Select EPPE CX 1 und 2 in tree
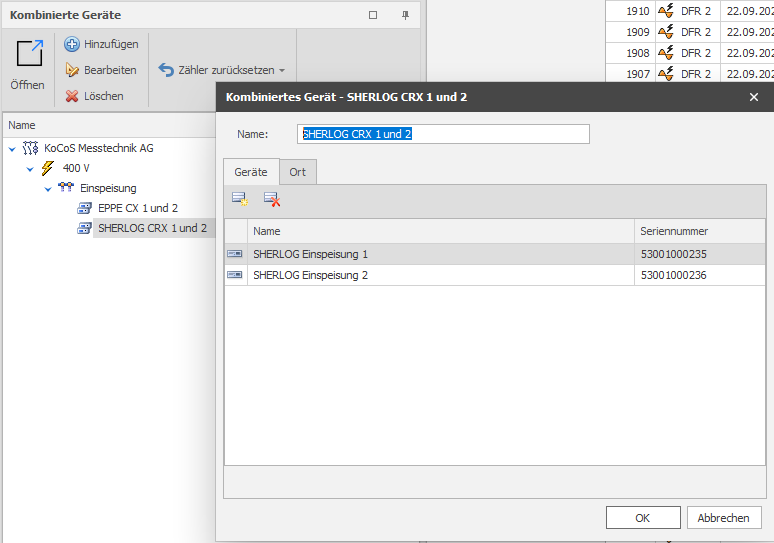774x543 pixels. 138,208
